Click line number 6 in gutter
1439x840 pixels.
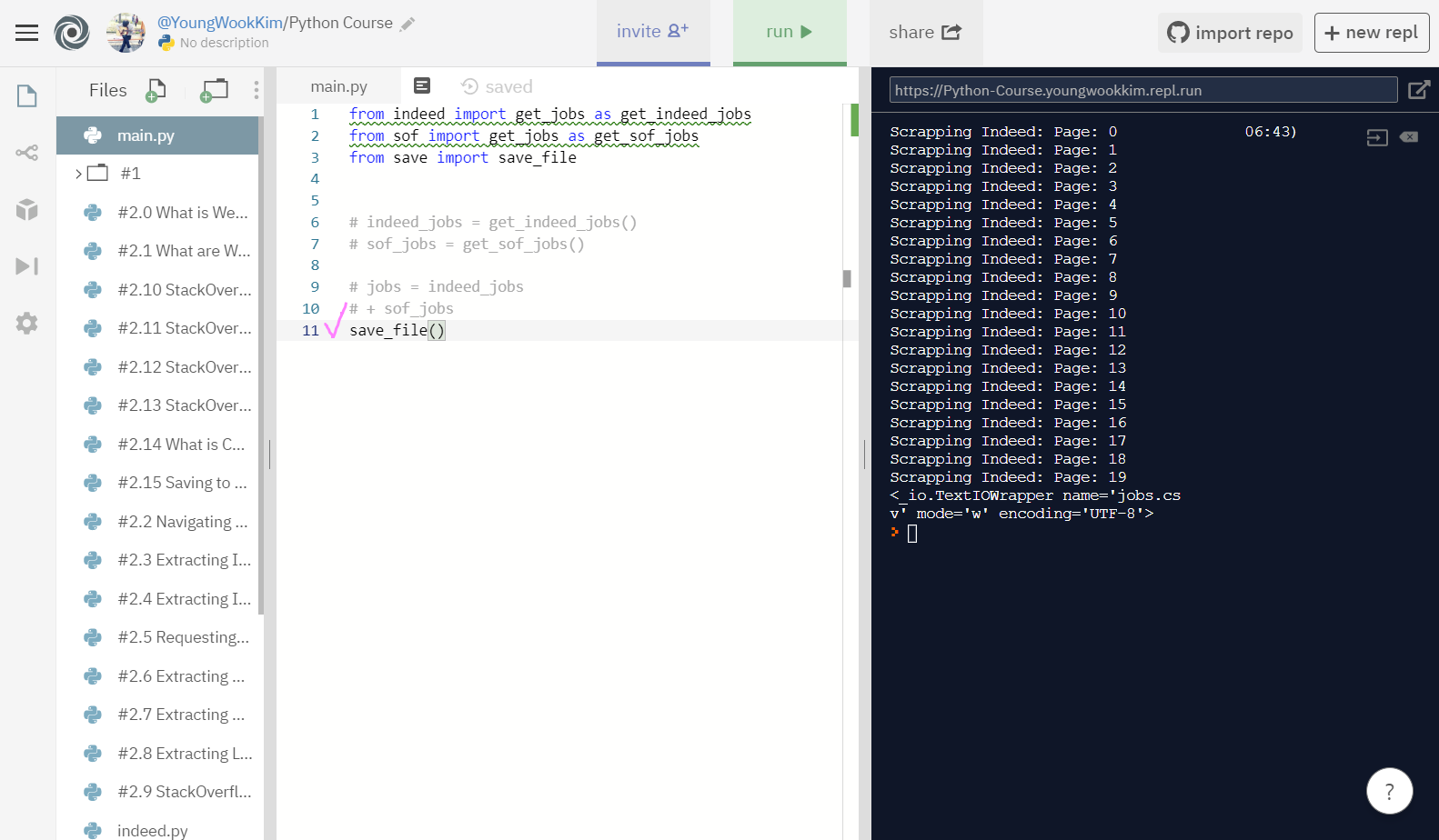[315, 222]
